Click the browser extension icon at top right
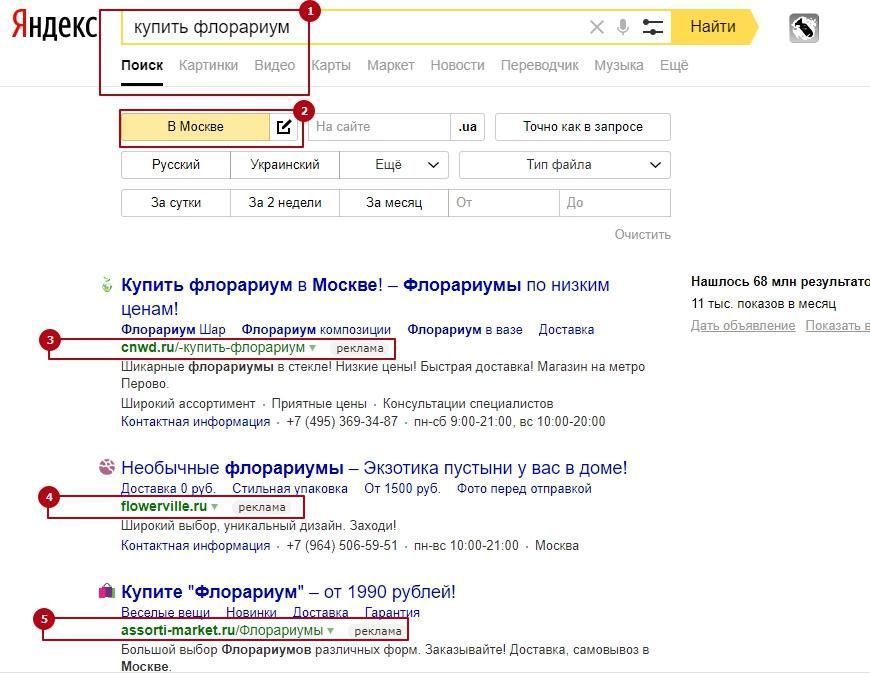The image size is (870, 673). (803, 28)
